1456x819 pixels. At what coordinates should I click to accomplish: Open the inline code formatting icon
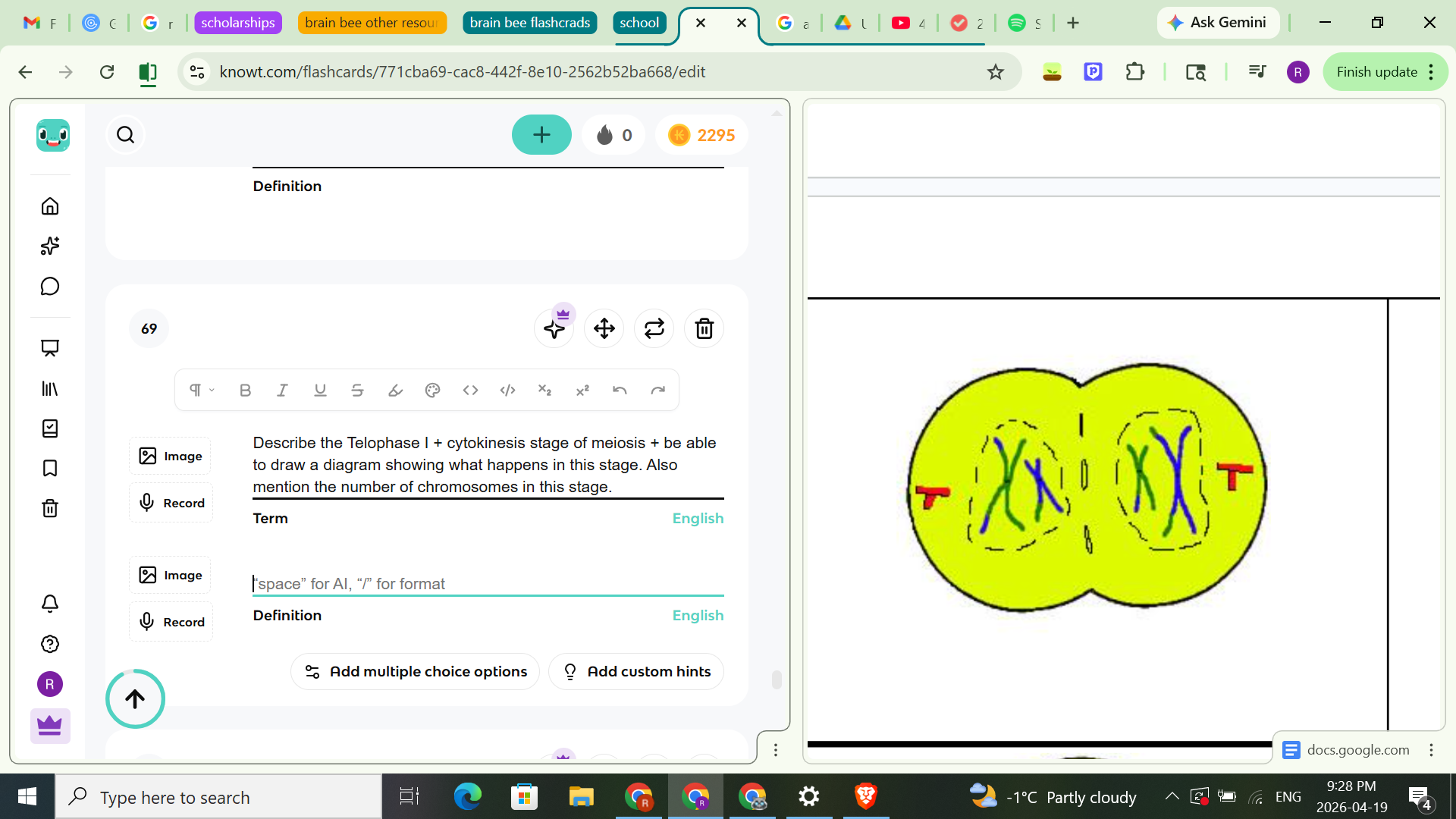click(x=470, y=390)
